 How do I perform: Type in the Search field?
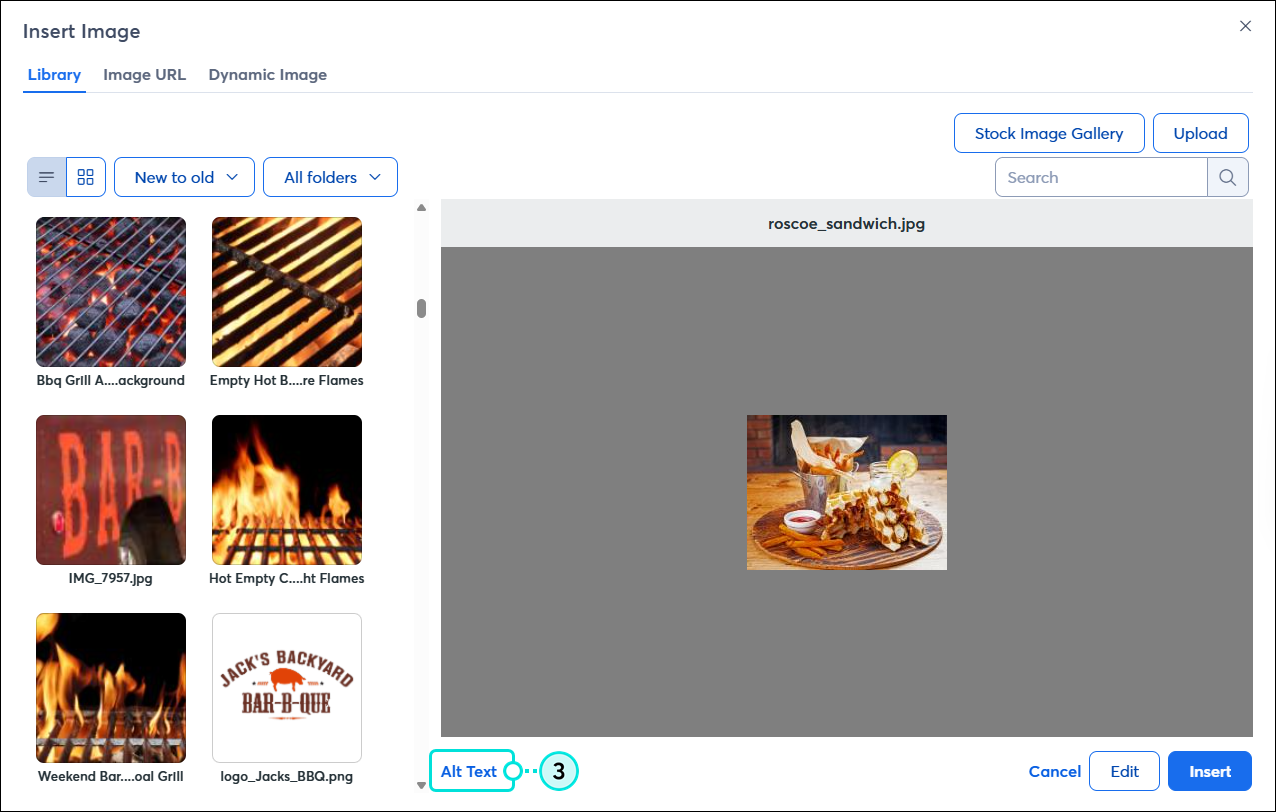[1100, 177]
